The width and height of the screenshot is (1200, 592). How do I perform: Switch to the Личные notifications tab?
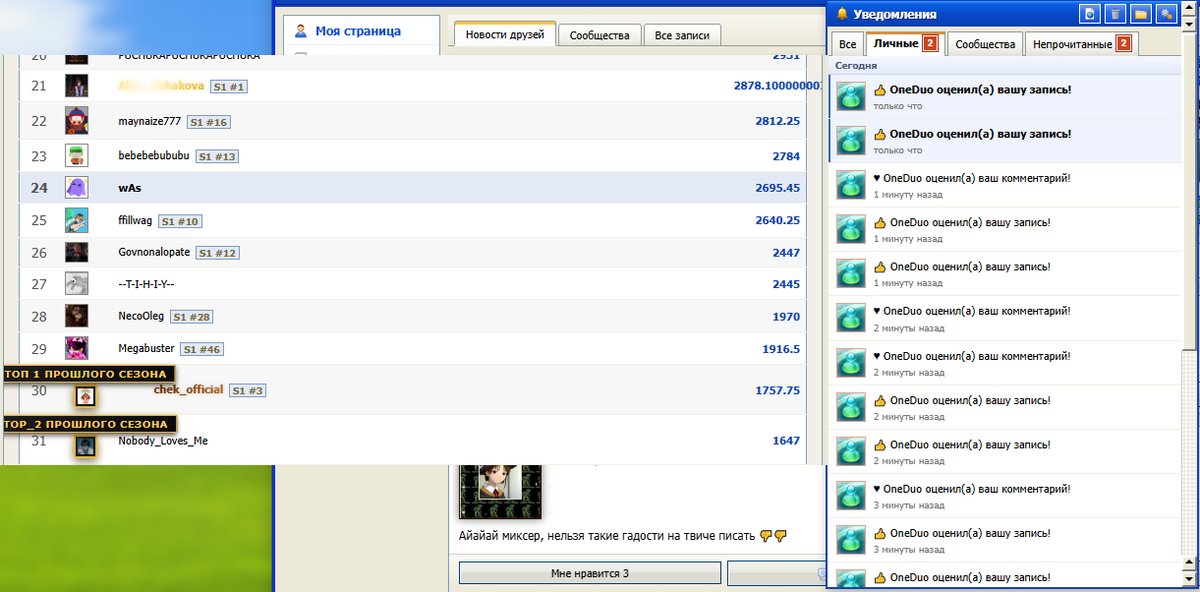tap(905, 43)
